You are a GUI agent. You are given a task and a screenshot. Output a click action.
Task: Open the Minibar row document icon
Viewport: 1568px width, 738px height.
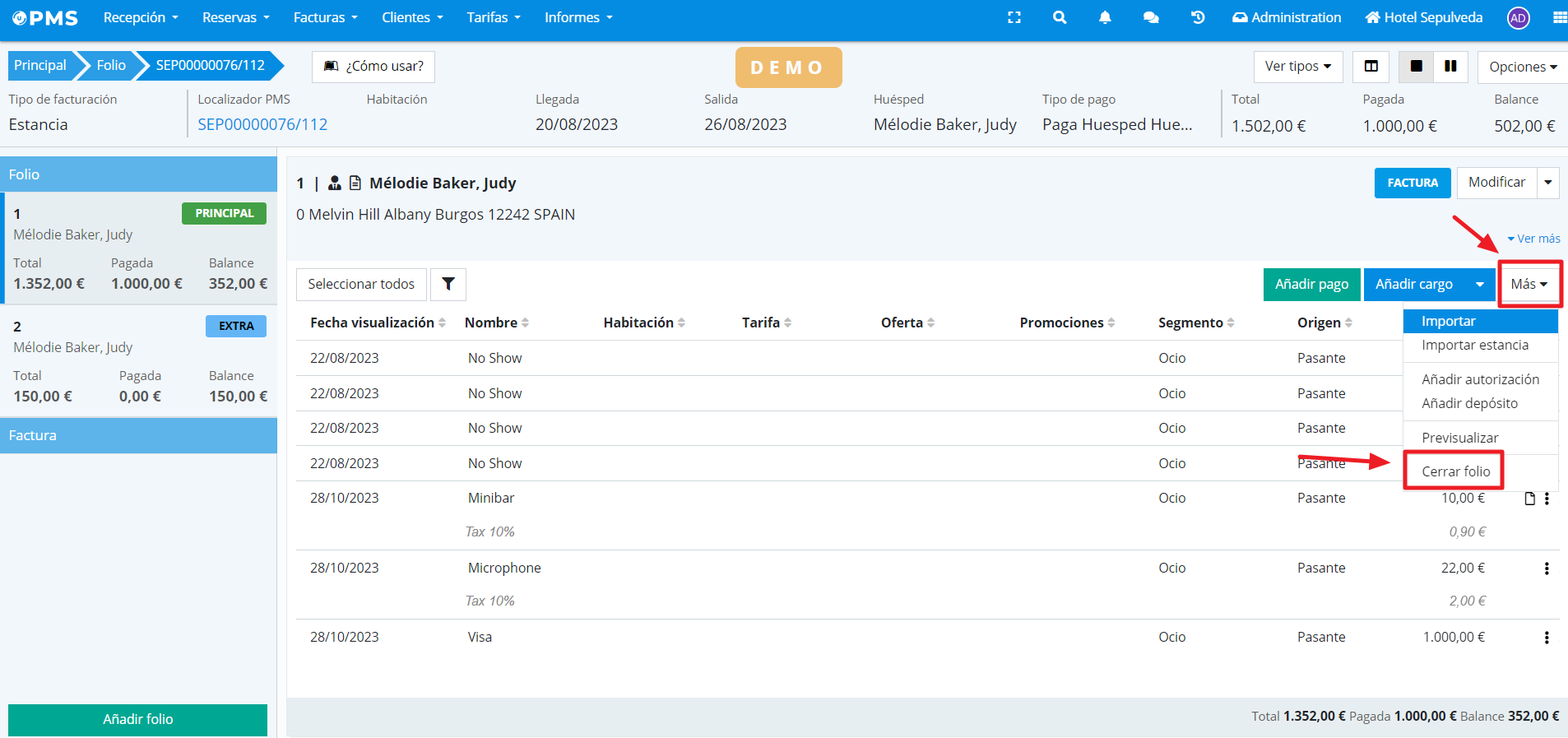click(x=1529, y=499)
